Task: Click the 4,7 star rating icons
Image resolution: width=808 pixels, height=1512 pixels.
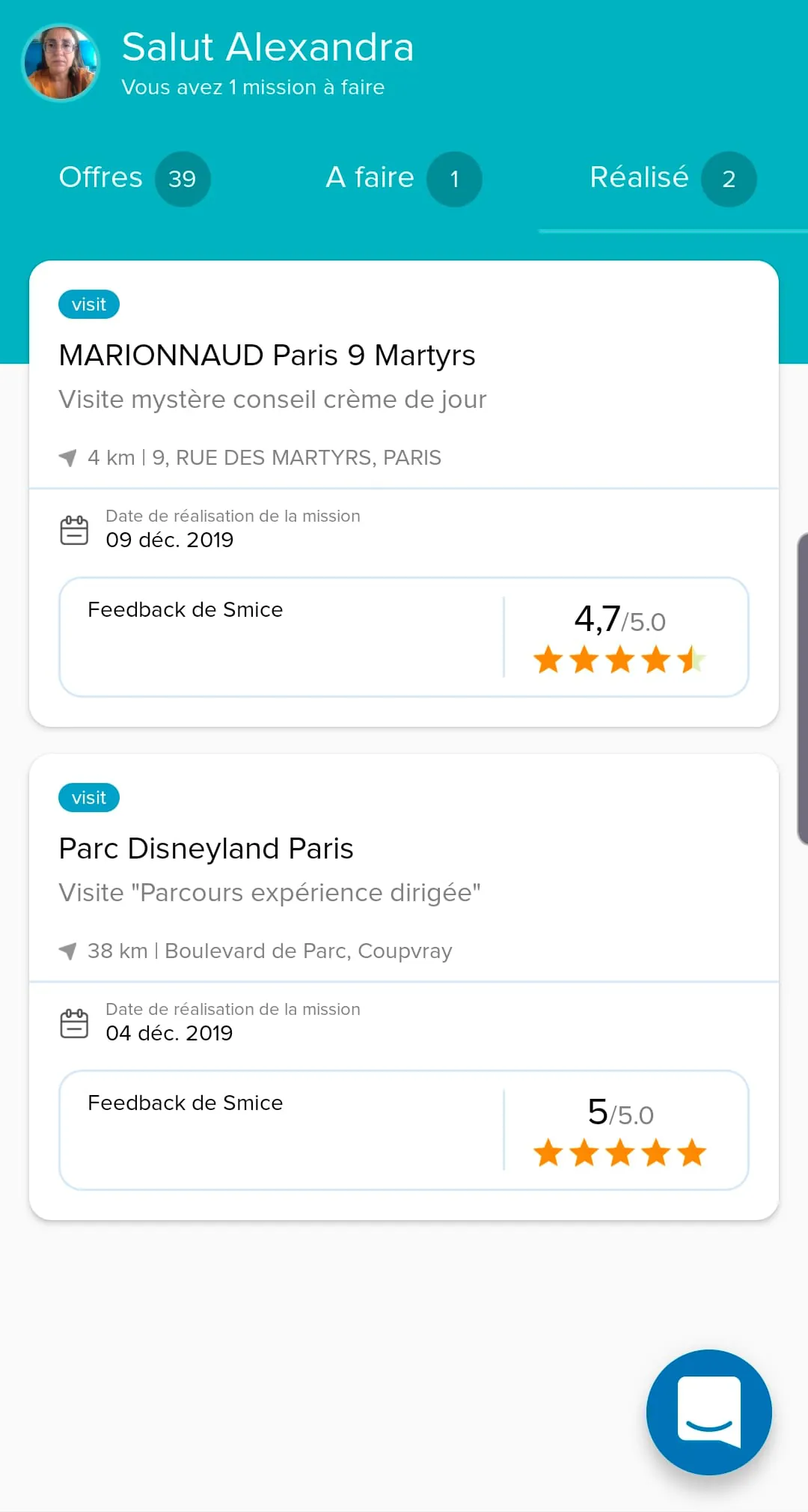Action: click(x=619, y=660)
